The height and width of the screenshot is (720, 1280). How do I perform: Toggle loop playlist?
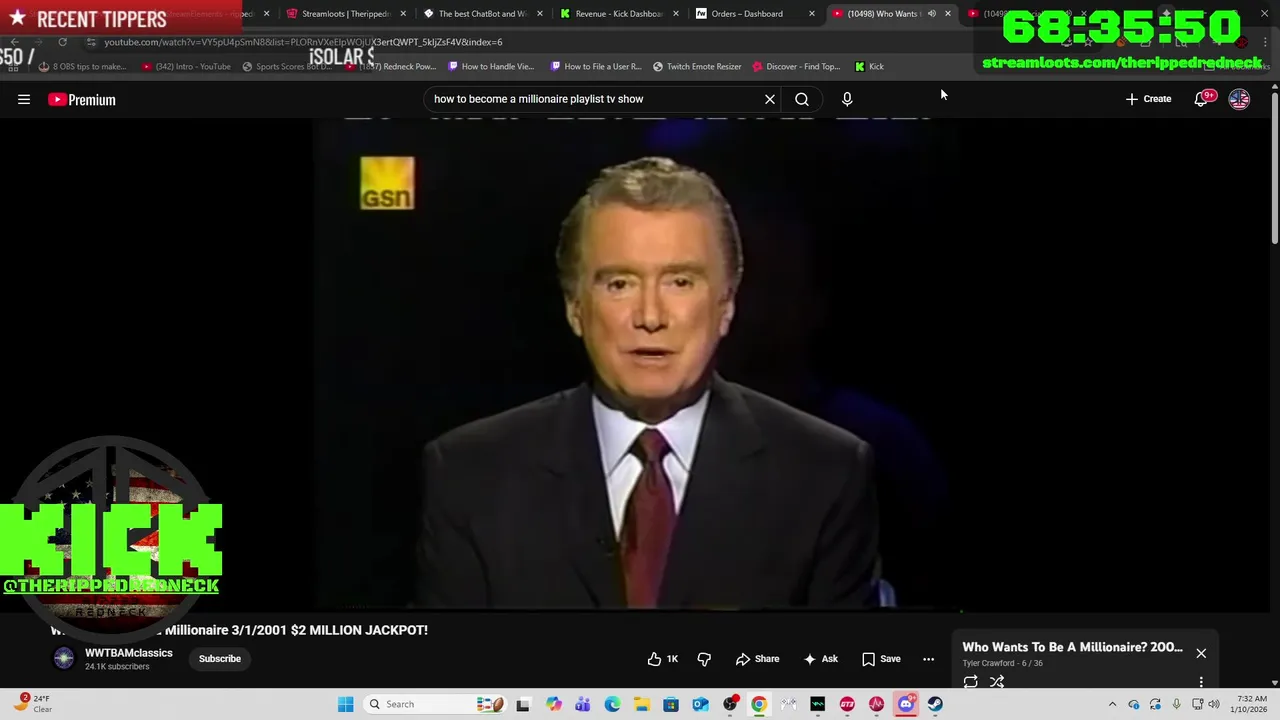click(971, 682)
